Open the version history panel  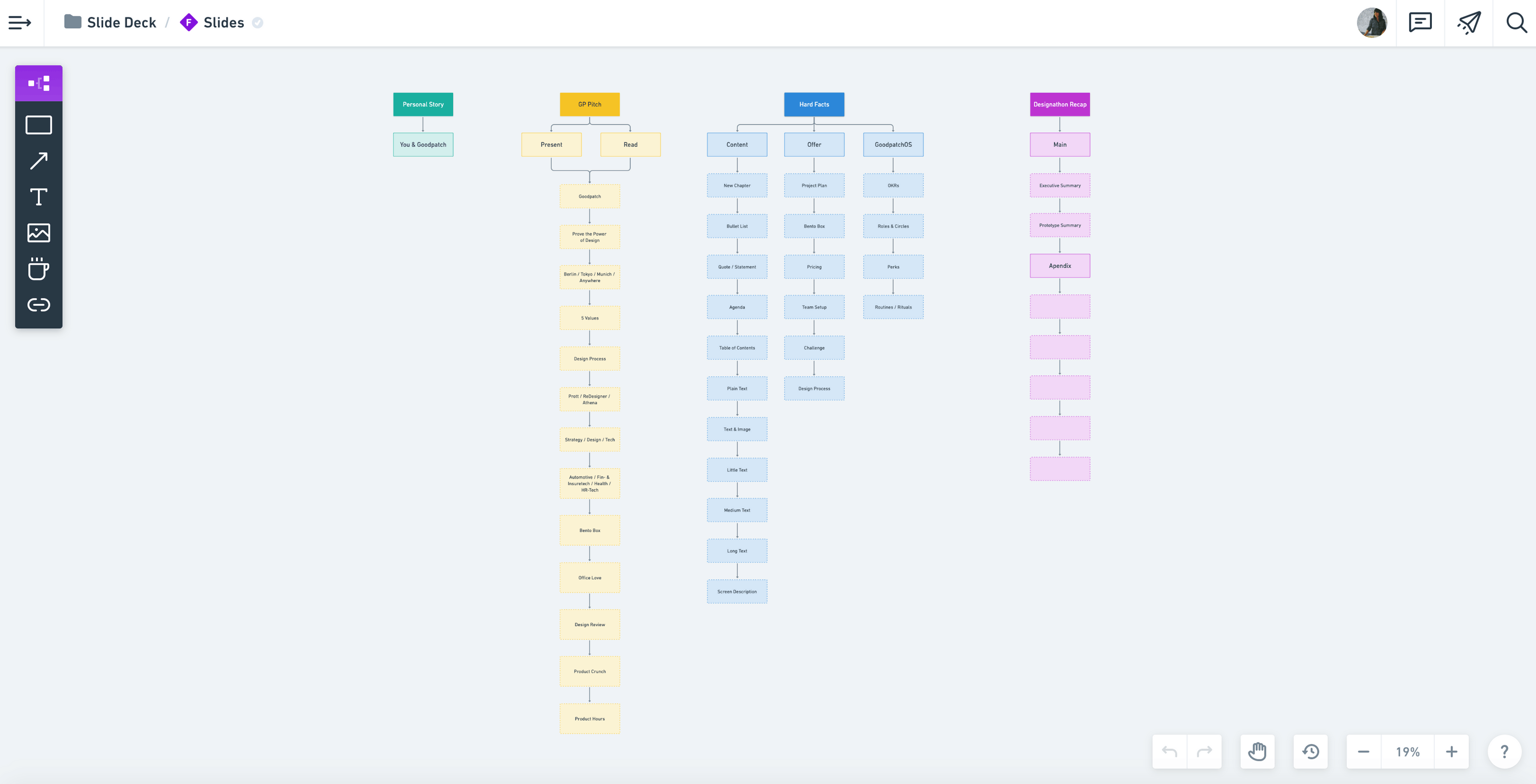tap(1310, 752)
